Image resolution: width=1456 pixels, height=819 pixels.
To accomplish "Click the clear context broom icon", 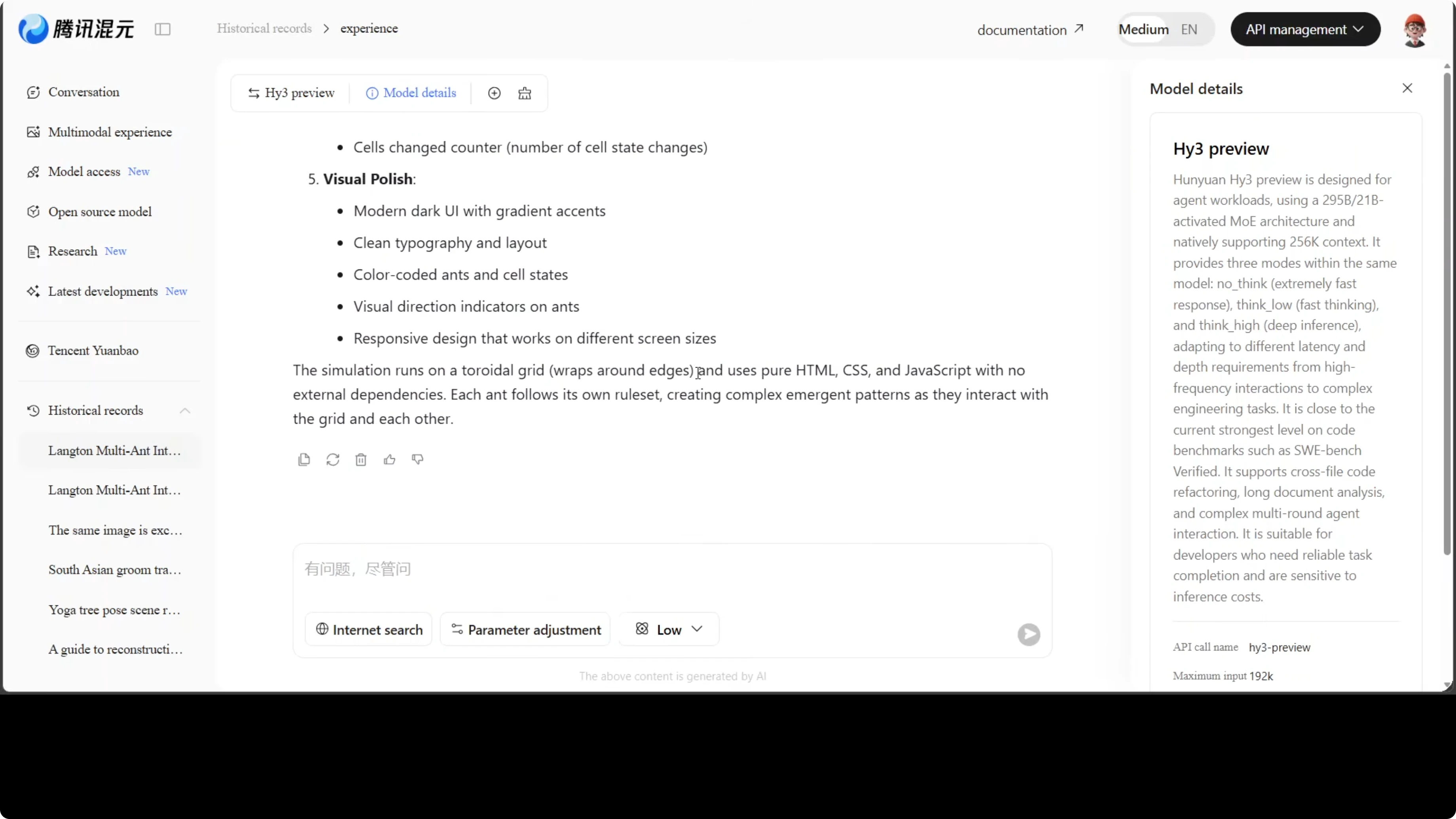I will pos(524,93).
